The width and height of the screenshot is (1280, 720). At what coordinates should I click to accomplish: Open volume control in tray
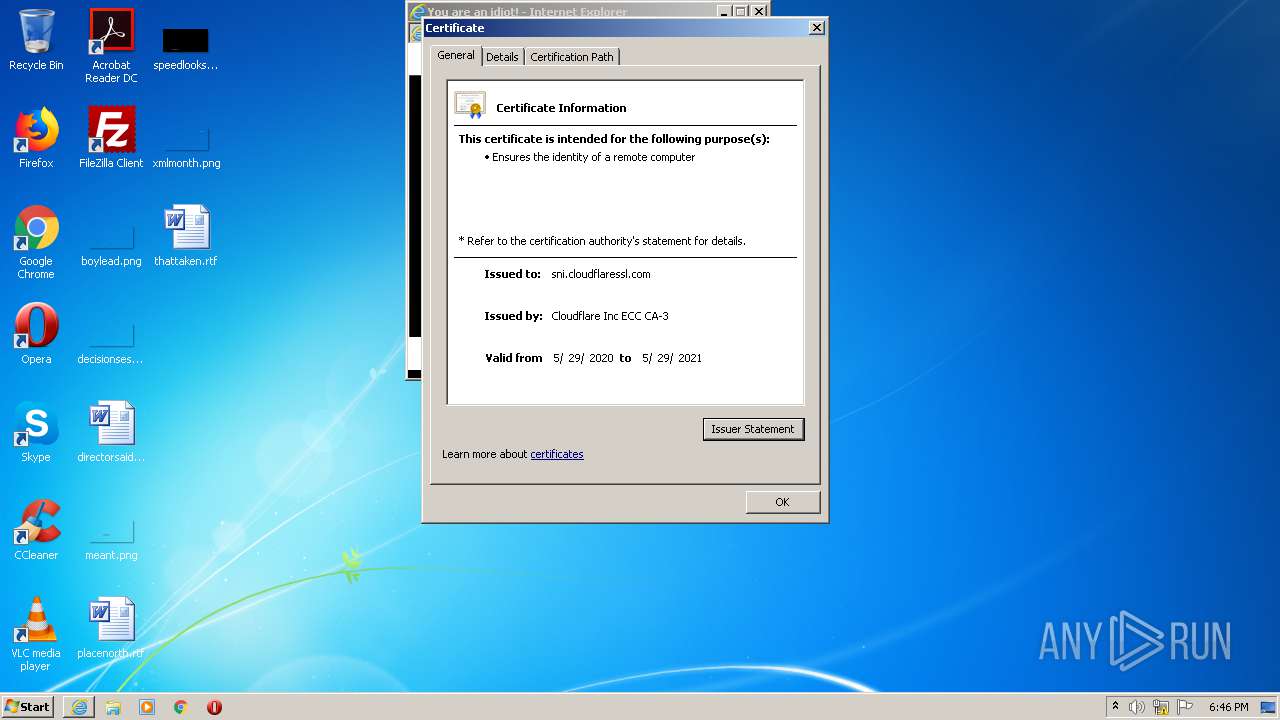[1137, 707]
